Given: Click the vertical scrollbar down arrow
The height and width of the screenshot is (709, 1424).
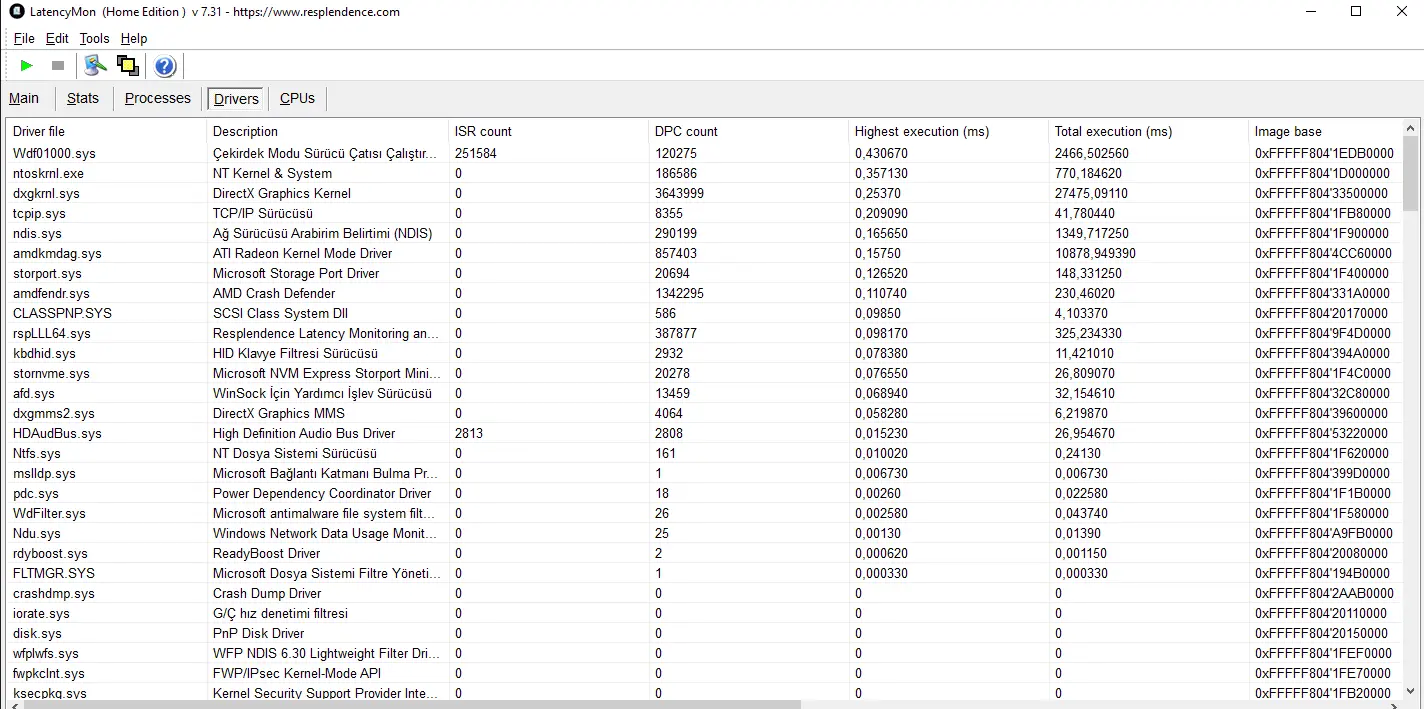Looking at the screenshot, I should 1411,689.
